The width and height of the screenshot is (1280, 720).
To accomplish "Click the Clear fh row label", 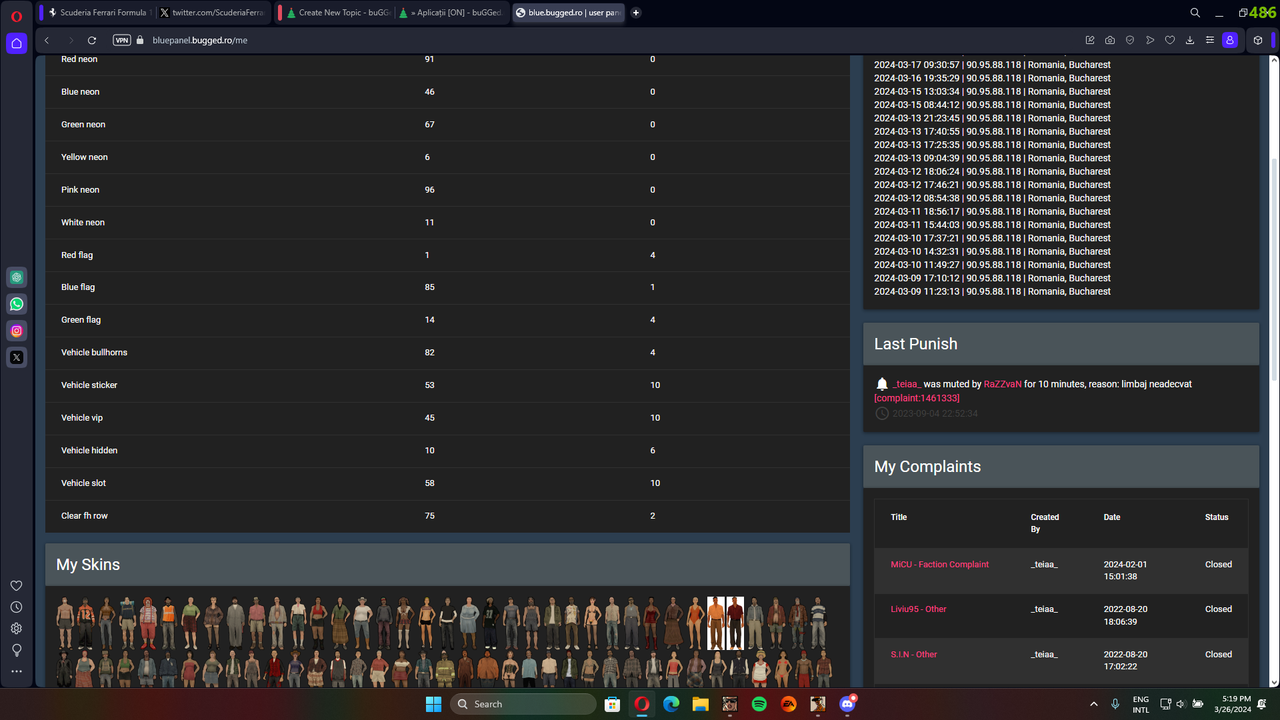I will point(84,516).
